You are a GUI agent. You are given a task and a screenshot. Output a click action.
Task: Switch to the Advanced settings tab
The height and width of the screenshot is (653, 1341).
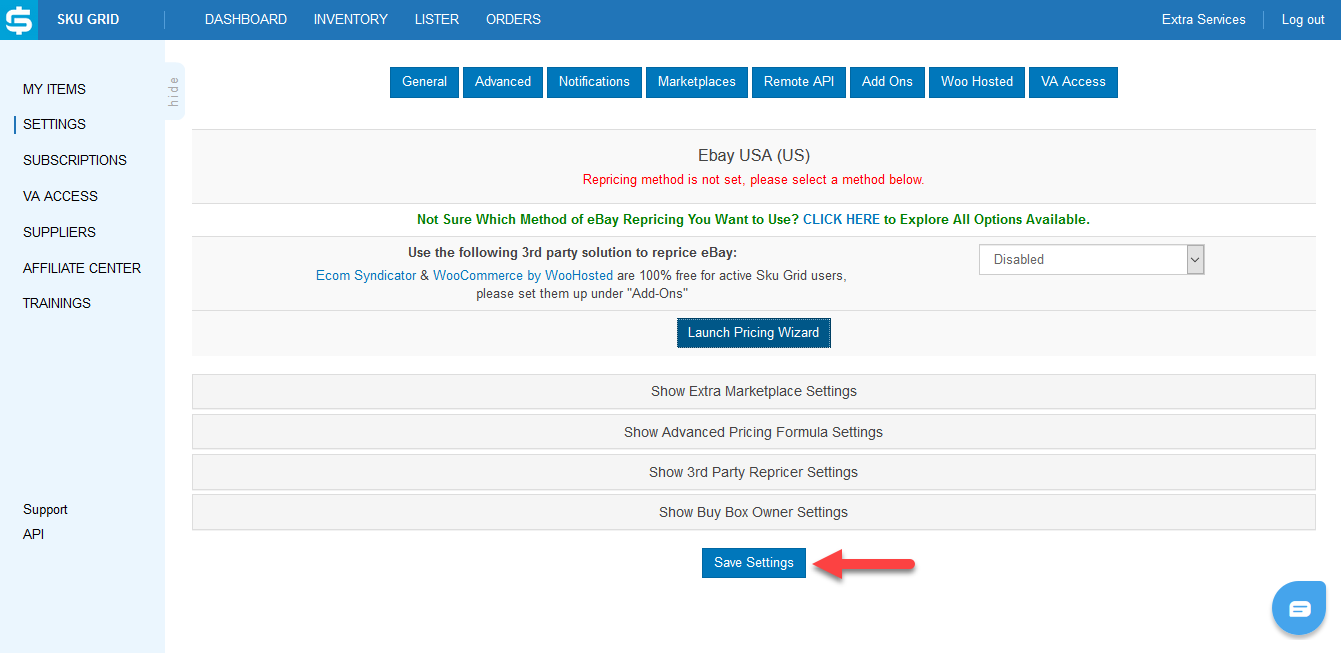pos(503,82)
